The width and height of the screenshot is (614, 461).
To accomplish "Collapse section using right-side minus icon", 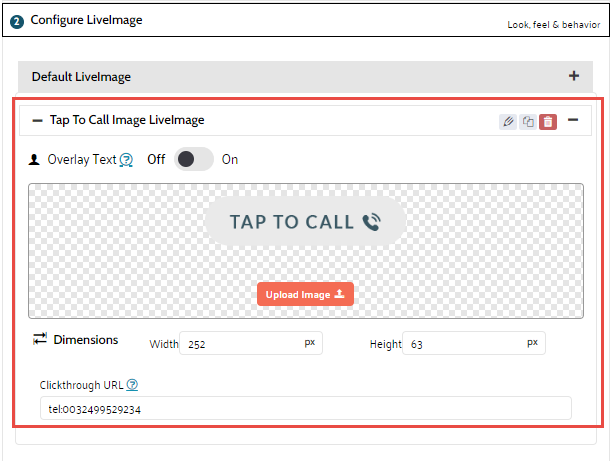I will point(573,121).
